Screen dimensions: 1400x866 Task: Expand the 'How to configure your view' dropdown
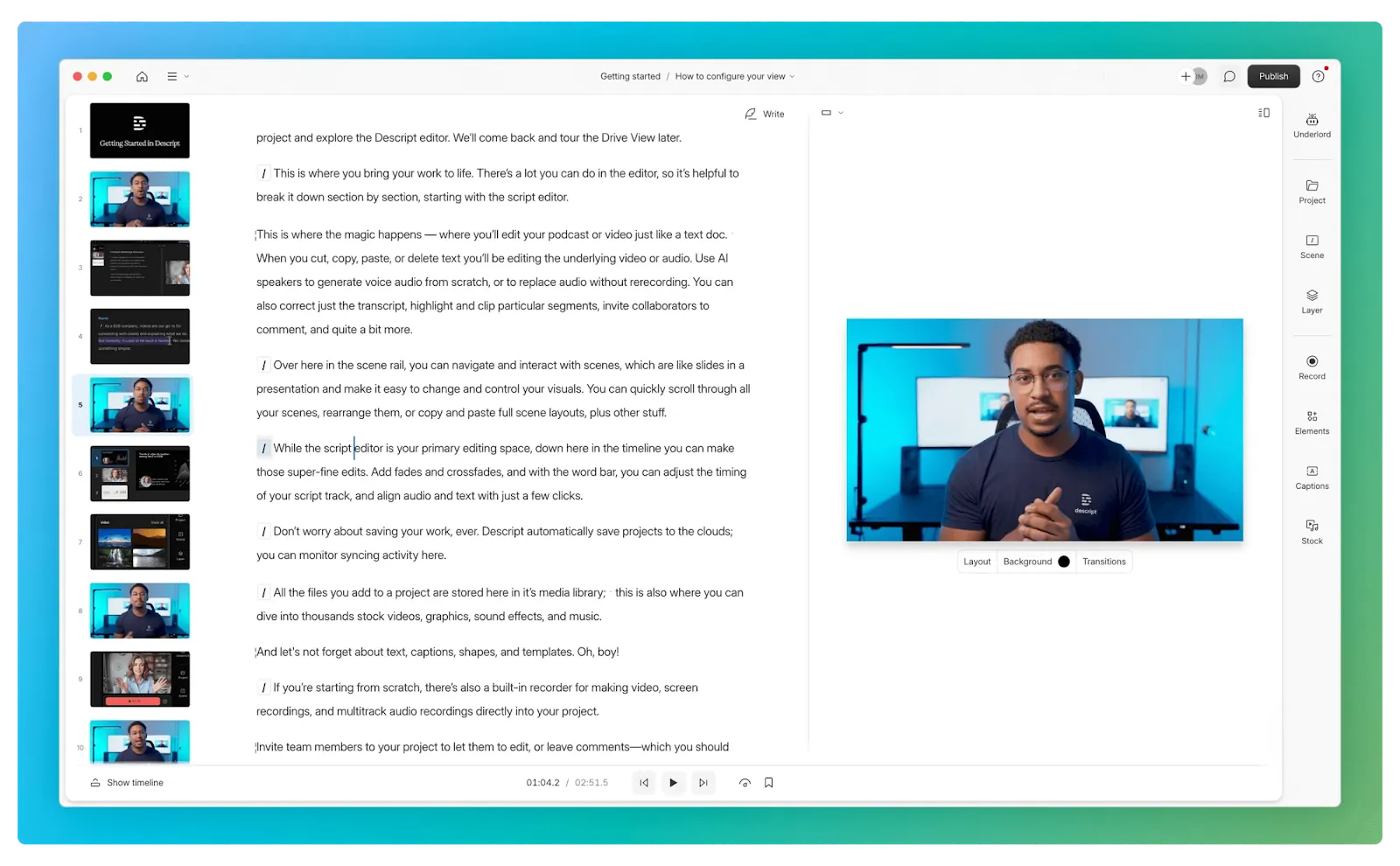(x=735, y=76)
